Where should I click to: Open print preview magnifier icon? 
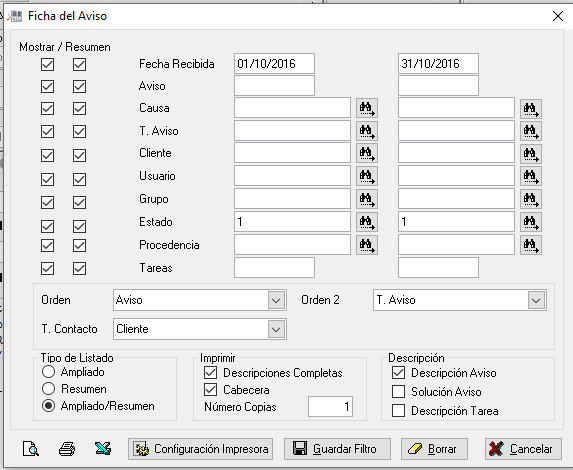pyautogui.click(x=31, y=448)
